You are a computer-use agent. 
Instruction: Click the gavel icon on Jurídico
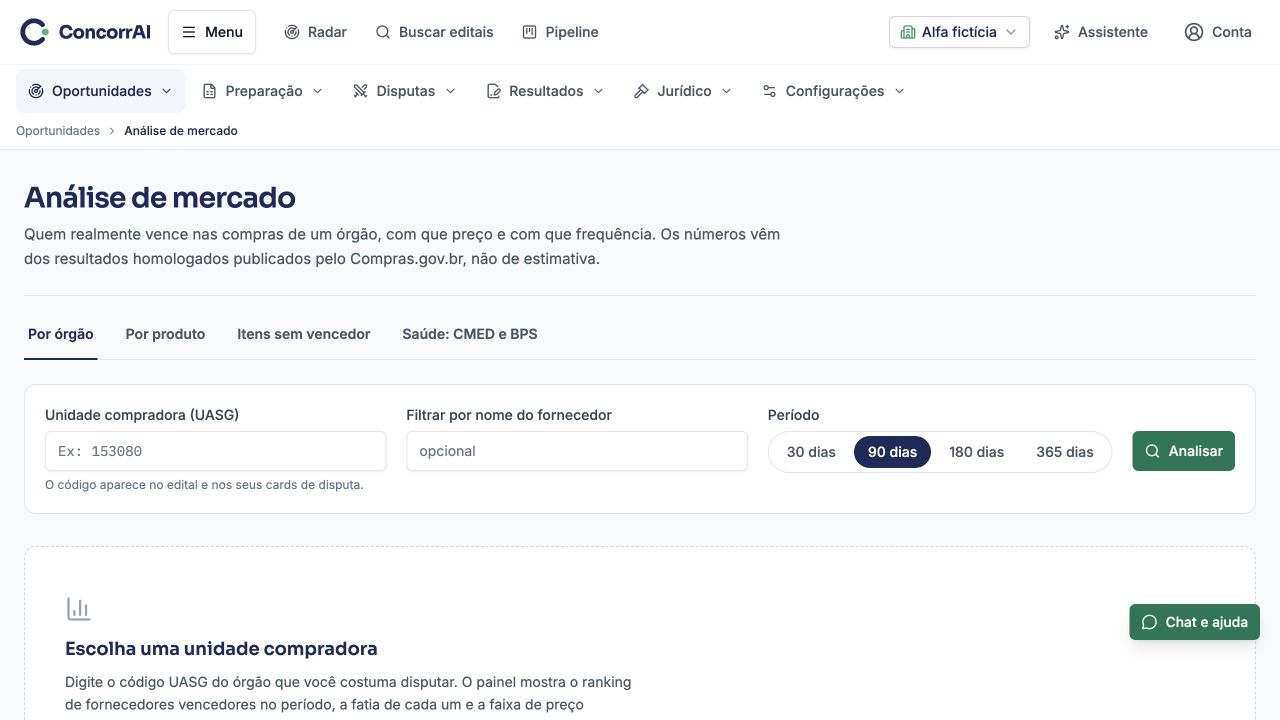coord(641,91)
